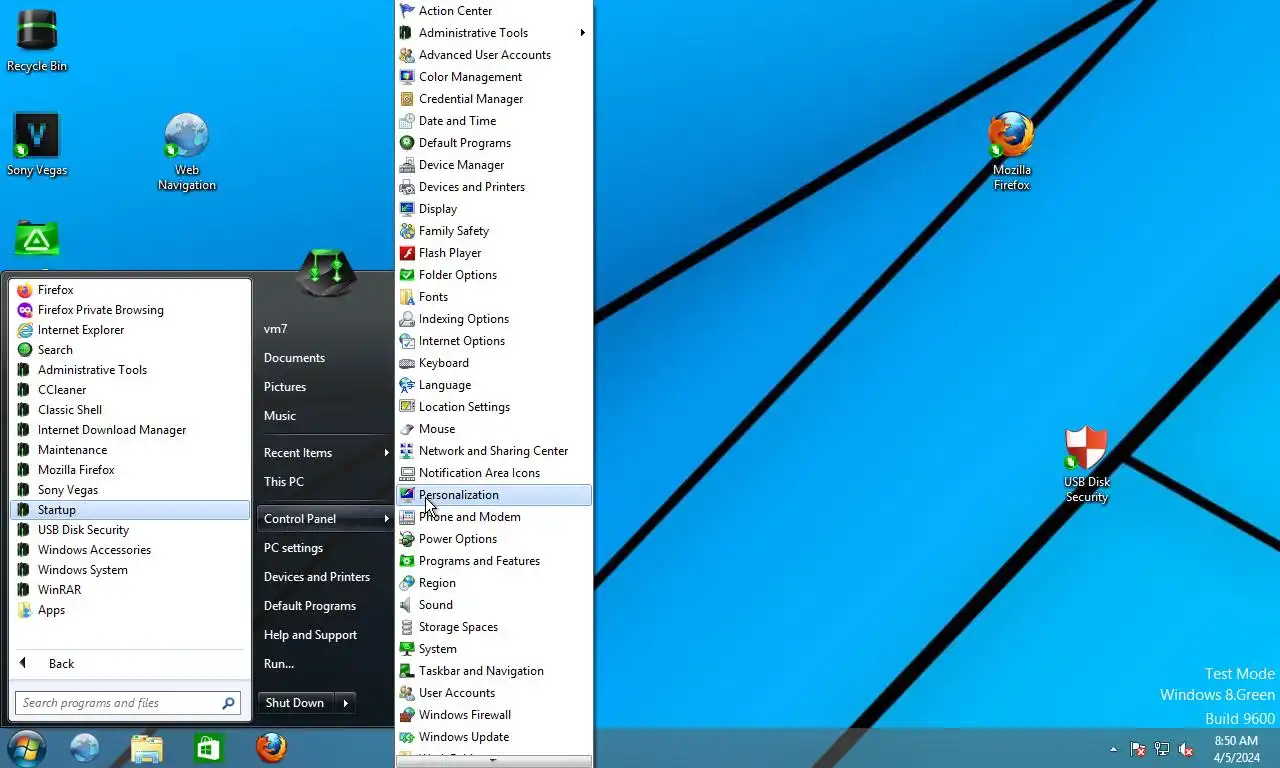This screenshot has width=1280, height=768.
Task: Open the Recycle Bin desktop icon
Action: click(37, 41)
